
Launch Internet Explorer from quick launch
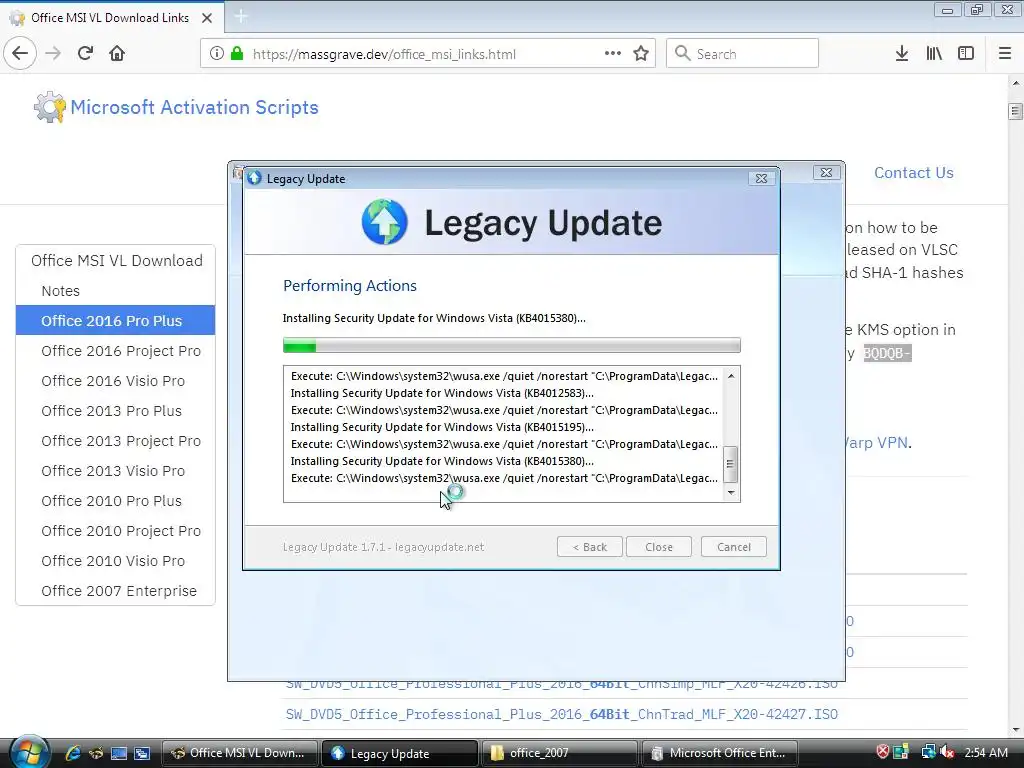(72, 753)
